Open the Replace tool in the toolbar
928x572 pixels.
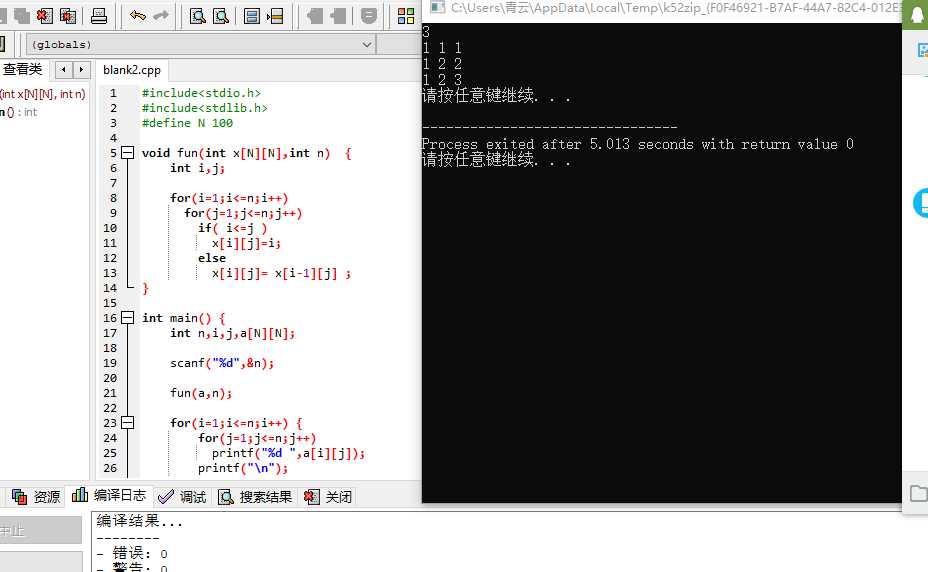[221, 16]
